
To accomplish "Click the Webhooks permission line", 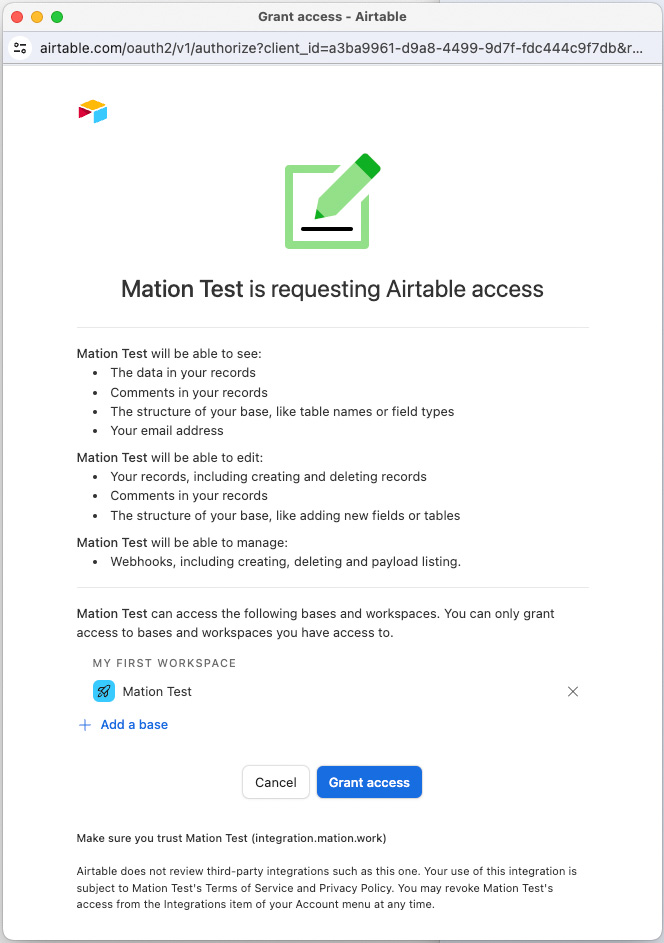I will (285, 562).
